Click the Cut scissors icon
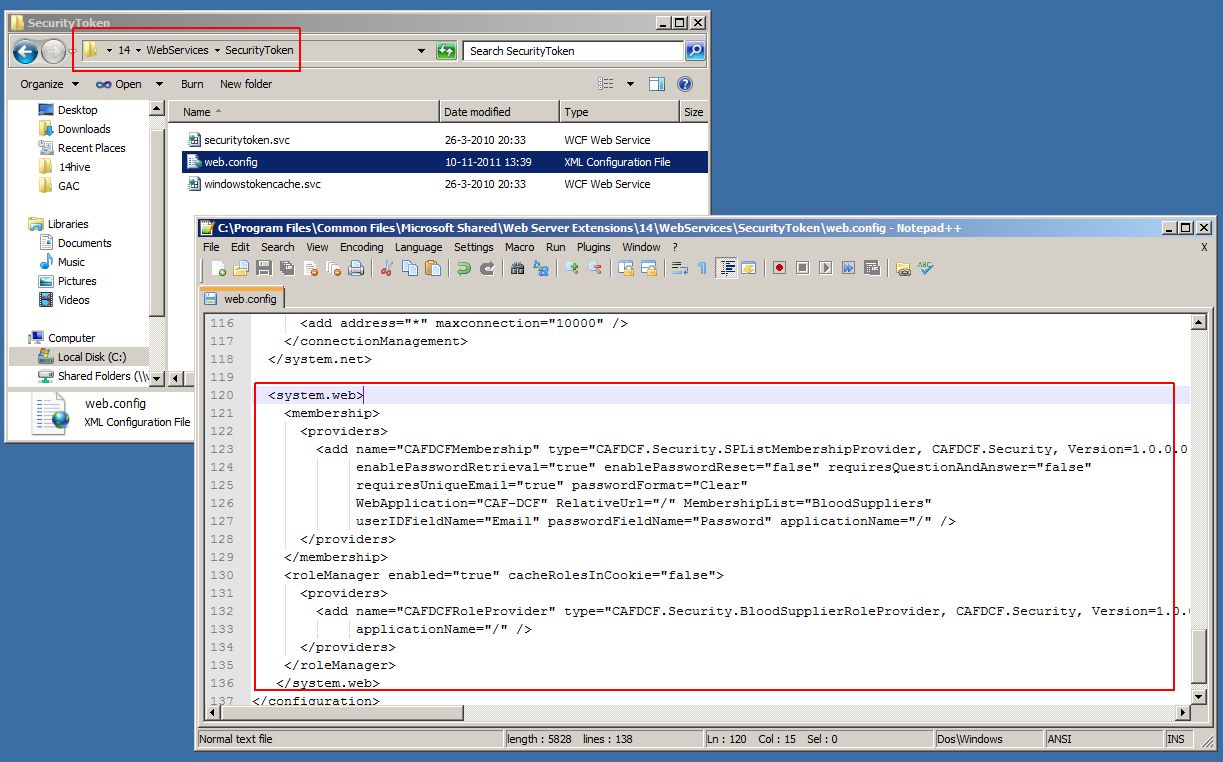 pyautogui.click(x=386, y=268)
